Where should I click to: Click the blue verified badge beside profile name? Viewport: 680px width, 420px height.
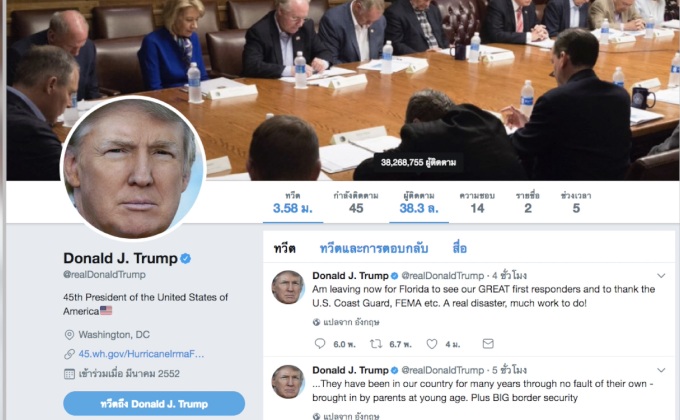tap(186, 259)
